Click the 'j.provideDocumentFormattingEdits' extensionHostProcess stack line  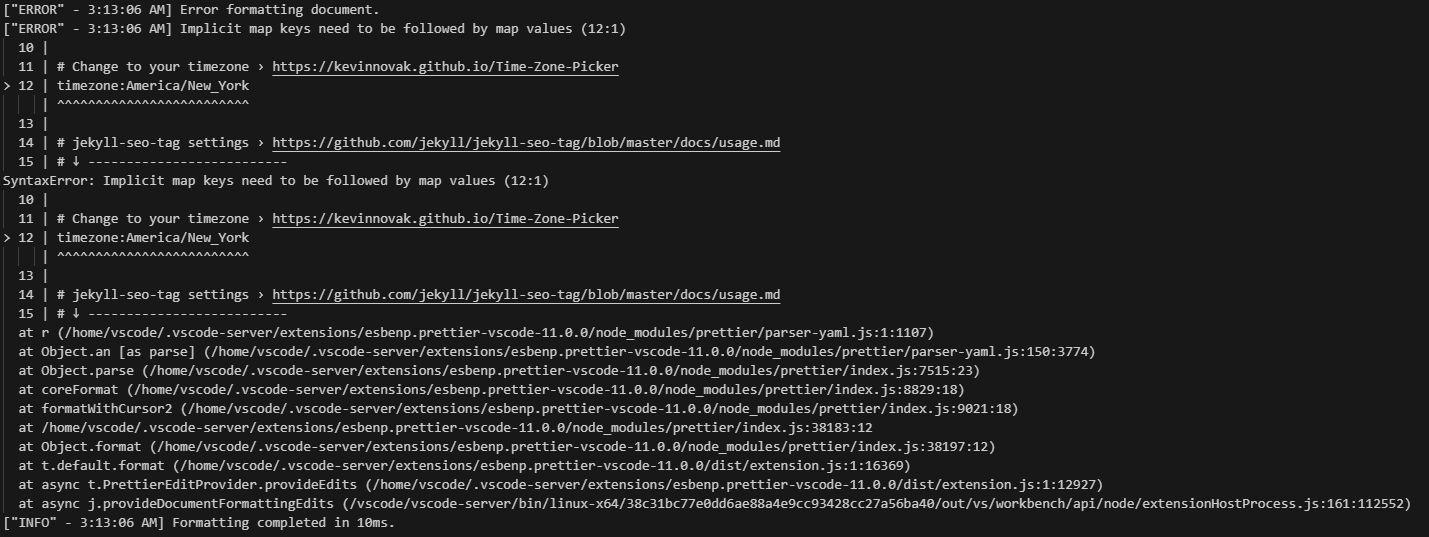click(x=714, y=504)
